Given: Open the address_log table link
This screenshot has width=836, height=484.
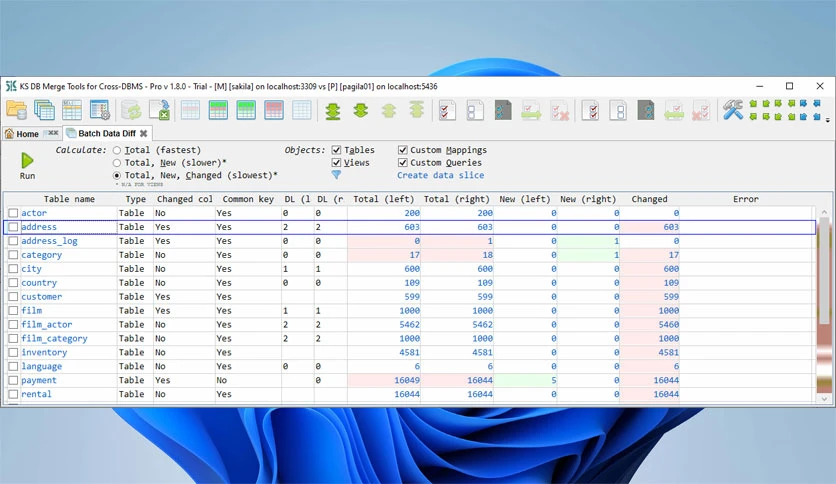Looking at the screenshot, I should [x=50, y=241].
